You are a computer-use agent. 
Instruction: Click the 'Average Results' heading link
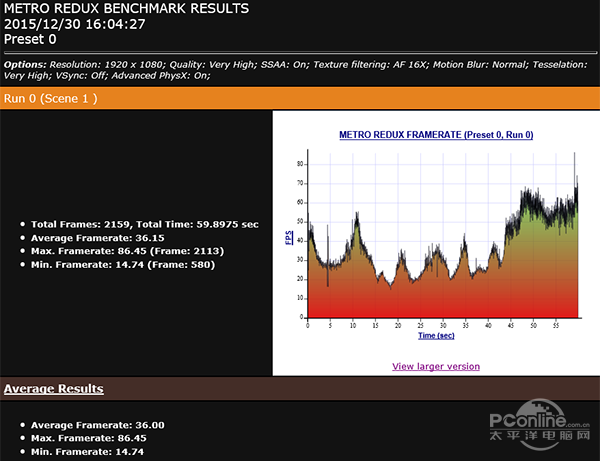pos(54,389)
